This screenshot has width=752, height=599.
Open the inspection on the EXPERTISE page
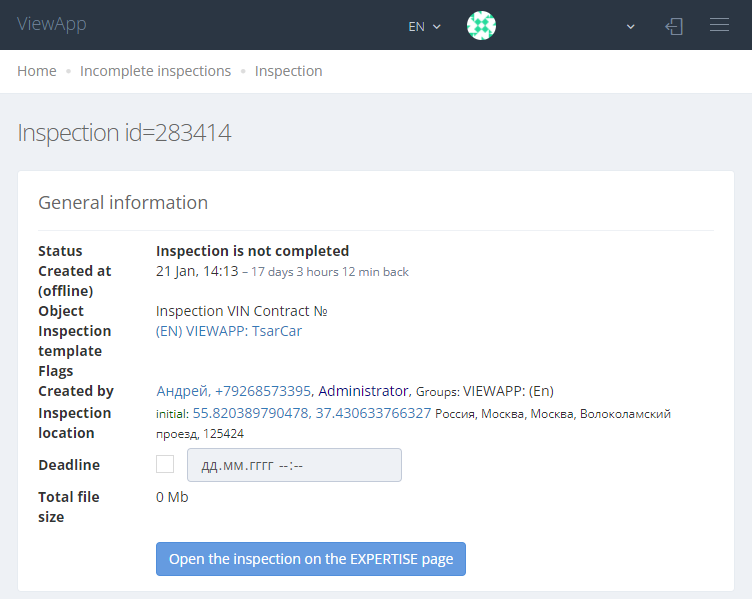point(311,559)
